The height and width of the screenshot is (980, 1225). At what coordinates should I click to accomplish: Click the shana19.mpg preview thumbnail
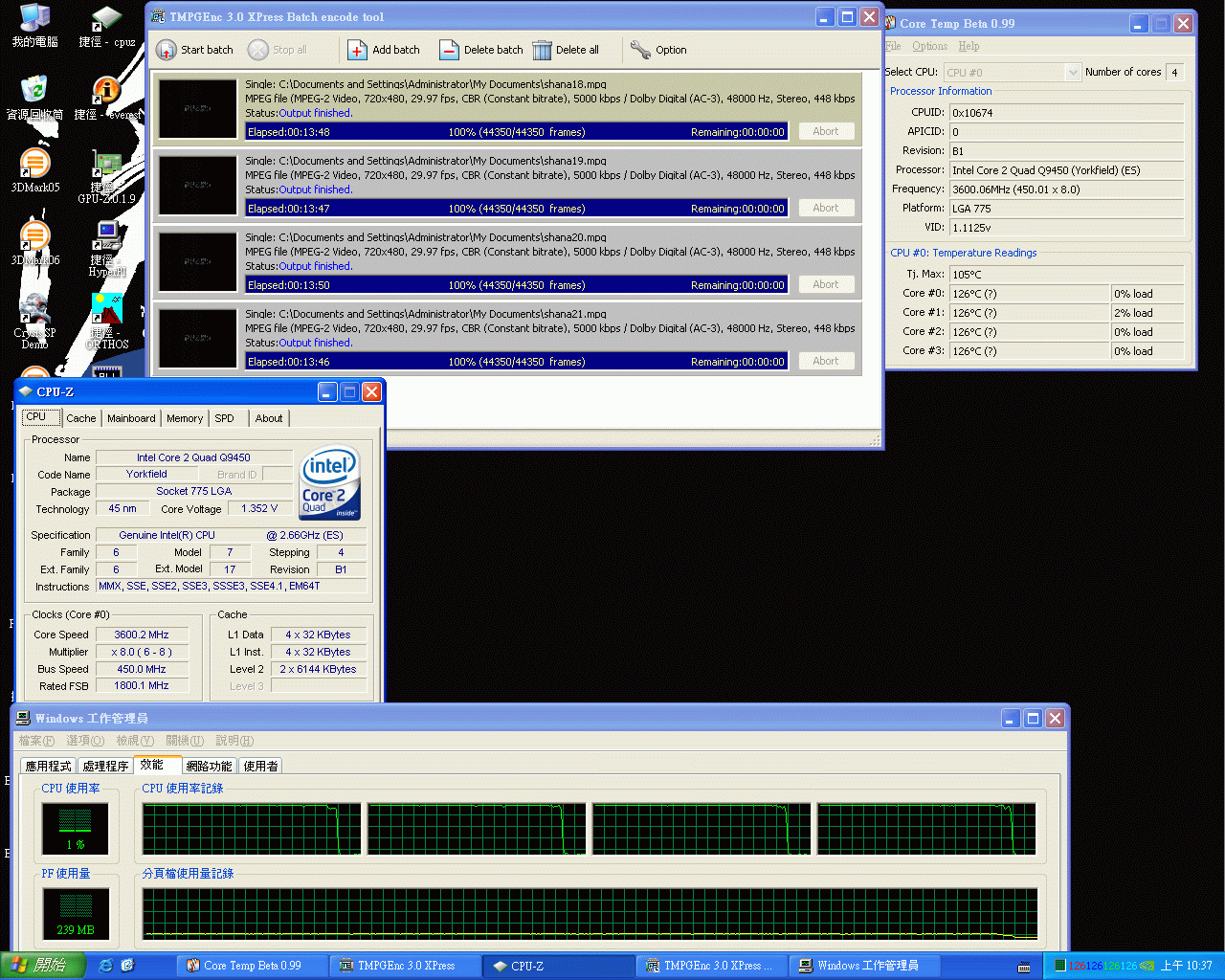(198, 186)
